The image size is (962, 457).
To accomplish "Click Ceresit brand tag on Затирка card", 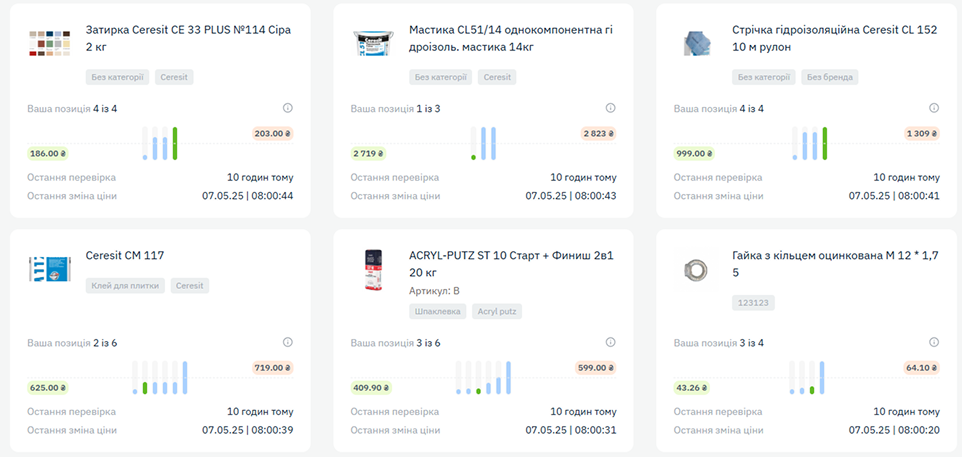I will pos(174,77).
